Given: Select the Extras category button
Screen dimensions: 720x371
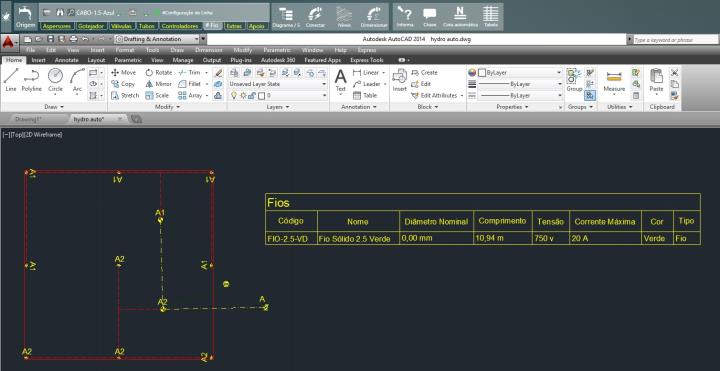Looking at the screenshot, I should pyautogui.click(x=234, y=26).
